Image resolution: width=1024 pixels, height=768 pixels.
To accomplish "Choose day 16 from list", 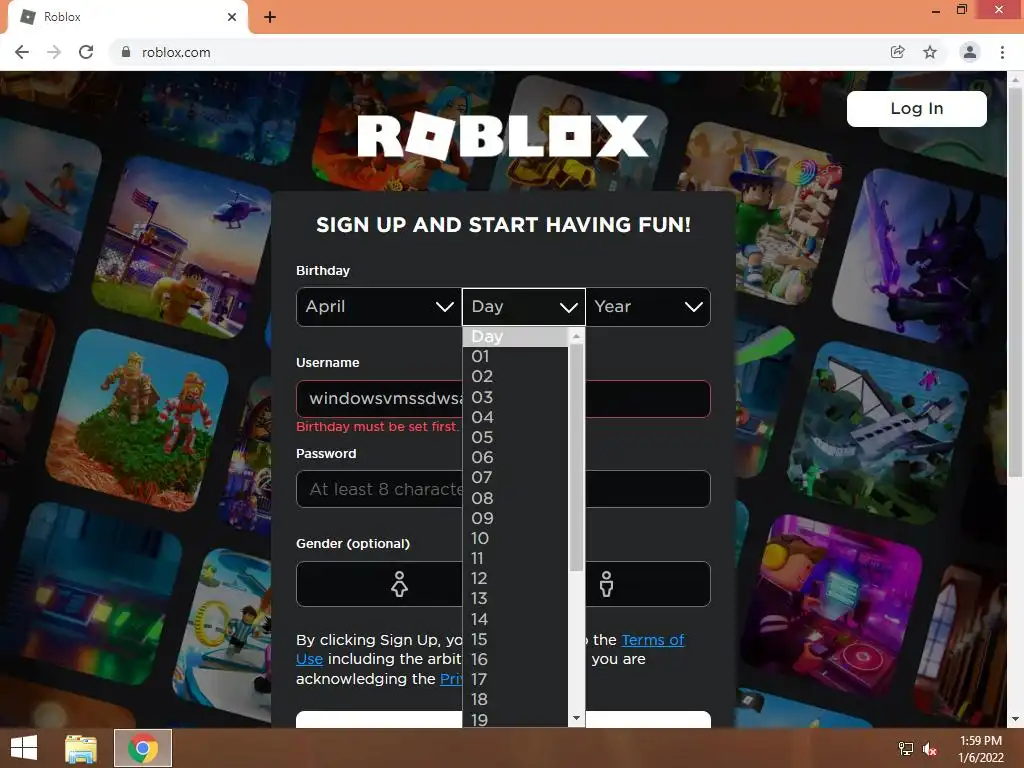I will click(515, 660).
